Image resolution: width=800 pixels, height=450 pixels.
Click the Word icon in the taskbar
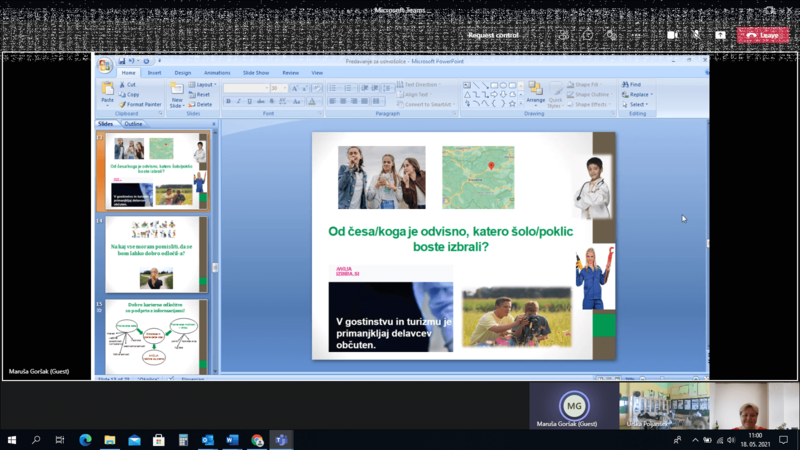[233, 439]
